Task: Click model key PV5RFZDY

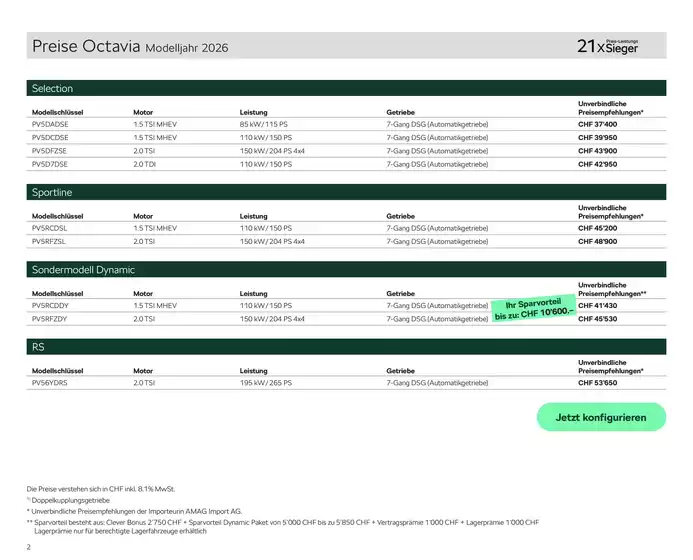Action: coord(50,319)
